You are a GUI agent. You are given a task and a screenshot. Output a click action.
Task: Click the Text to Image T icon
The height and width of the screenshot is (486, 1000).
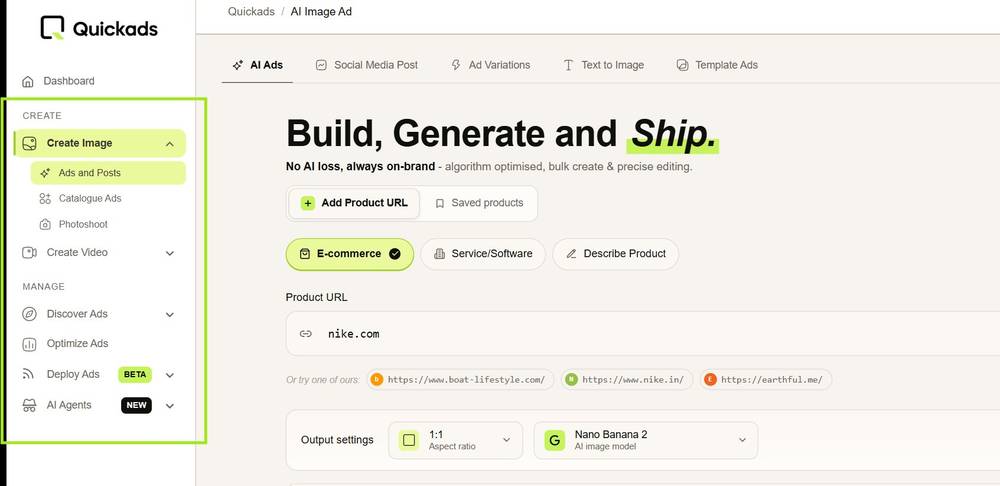[568, 65]
